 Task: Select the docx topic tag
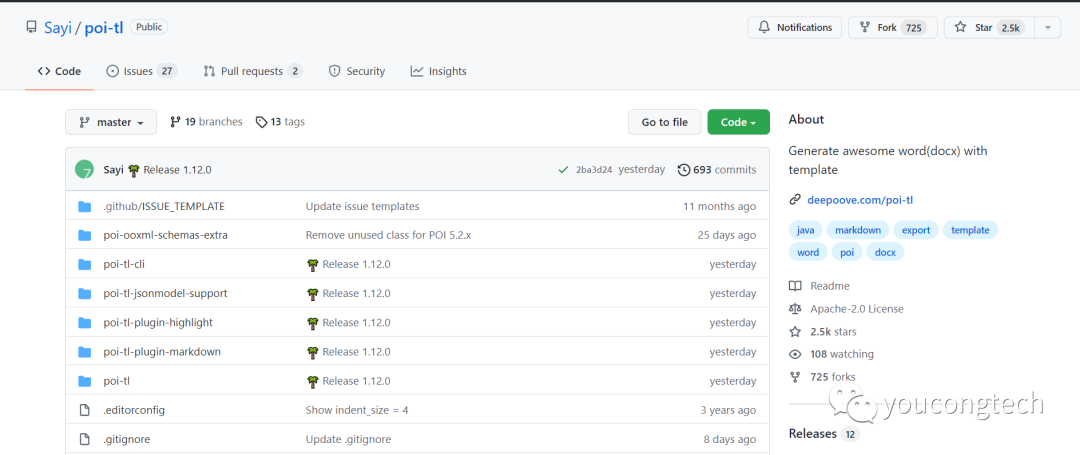coord(885,253)
